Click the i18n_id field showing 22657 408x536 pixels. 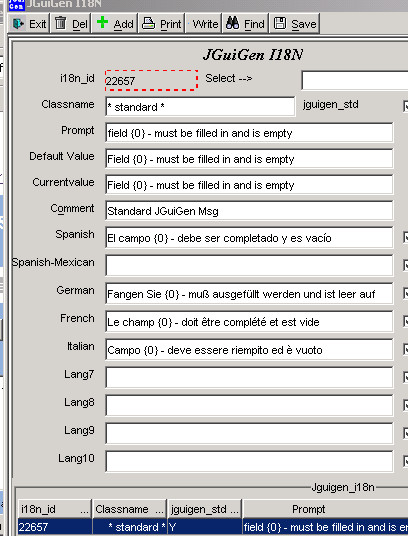point(151,81)
